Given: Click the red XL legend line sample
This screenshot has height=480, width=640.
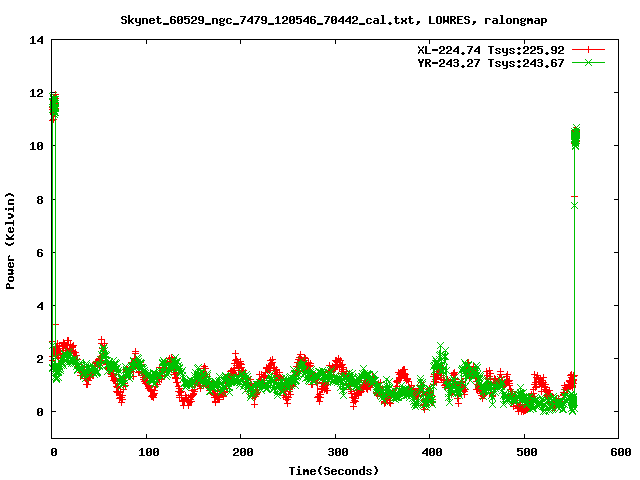Looking at the screenshot, I should (588, 50).
